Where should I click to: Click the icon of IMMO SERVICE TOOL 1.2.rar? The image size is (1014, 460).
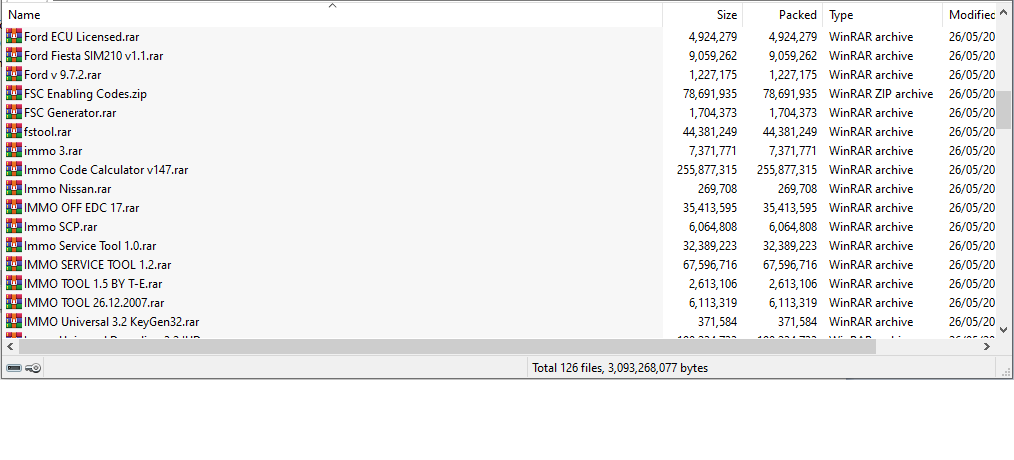(x=14, y=264)
